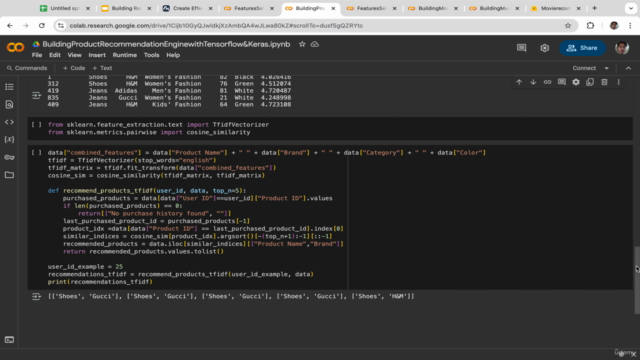Switch to the Create Eff browser tab
640x360 pixels.
pyautogui.click(x=187, y=8)
